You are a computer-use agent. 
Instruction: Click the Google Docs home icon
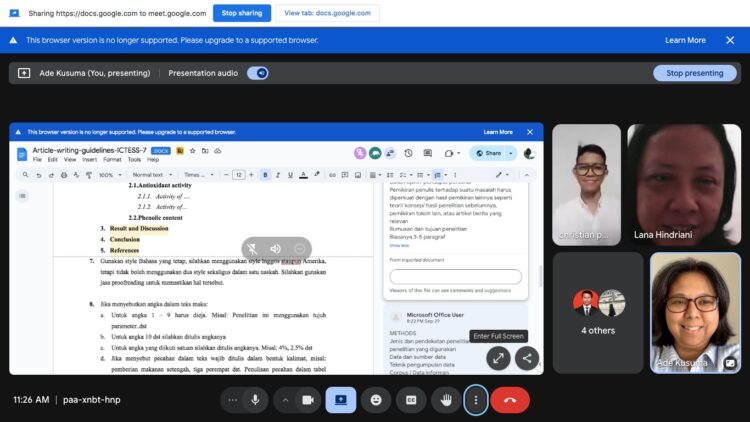[22, 154]
